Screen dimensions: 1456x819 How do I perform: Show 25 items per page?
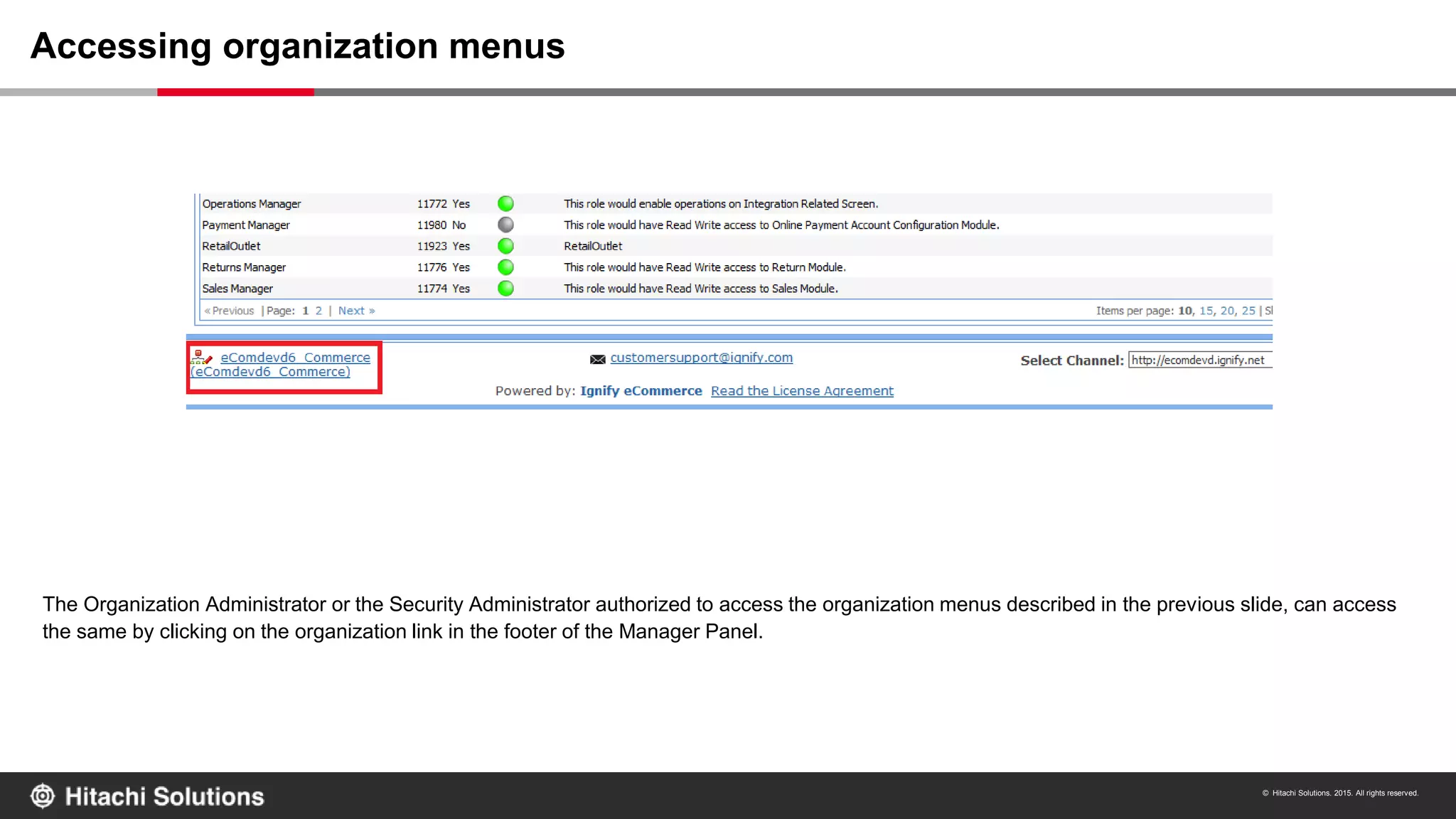point(1248,311)
